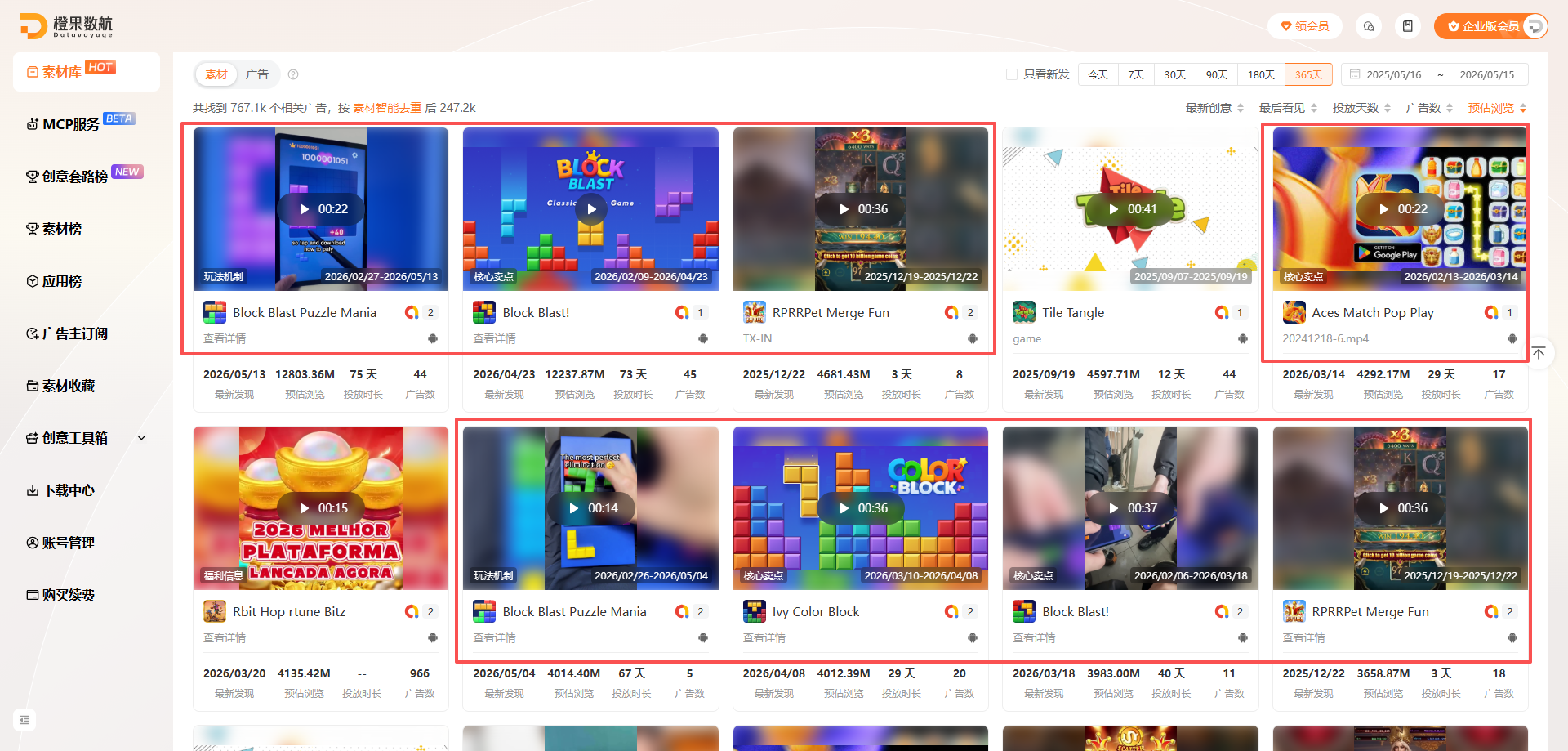Sort results by 最后看见
Screen dimensions: 1568x751
point(1288,108)
